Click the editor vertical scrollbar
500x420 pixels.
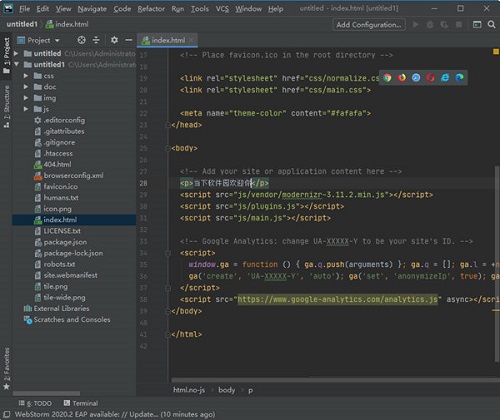[497, 263]
